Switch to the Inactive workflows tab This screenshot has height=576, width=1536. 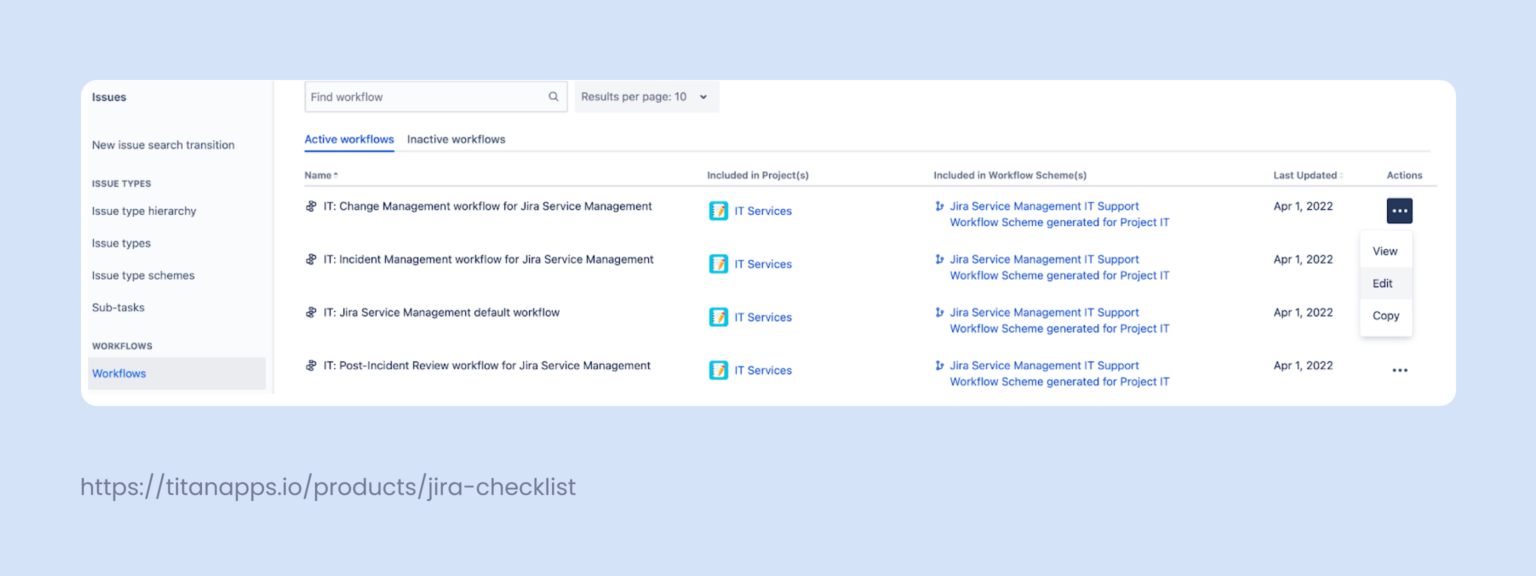click(456, 139)
